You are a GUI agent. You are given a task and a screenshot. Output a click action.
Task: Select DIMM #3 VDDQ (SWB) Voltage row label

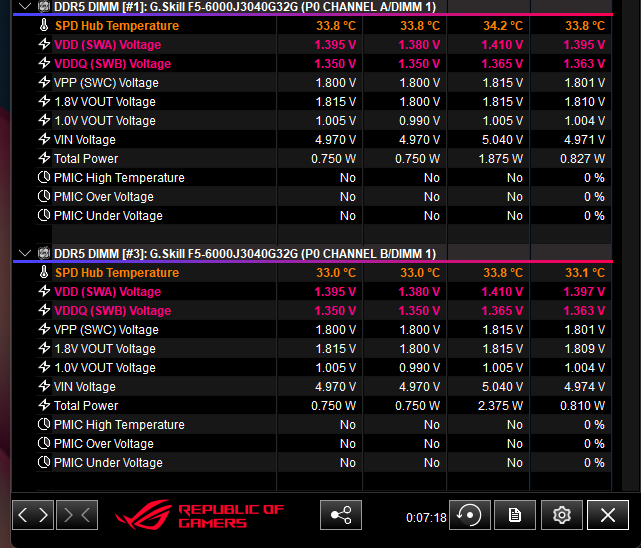(112, 310)
